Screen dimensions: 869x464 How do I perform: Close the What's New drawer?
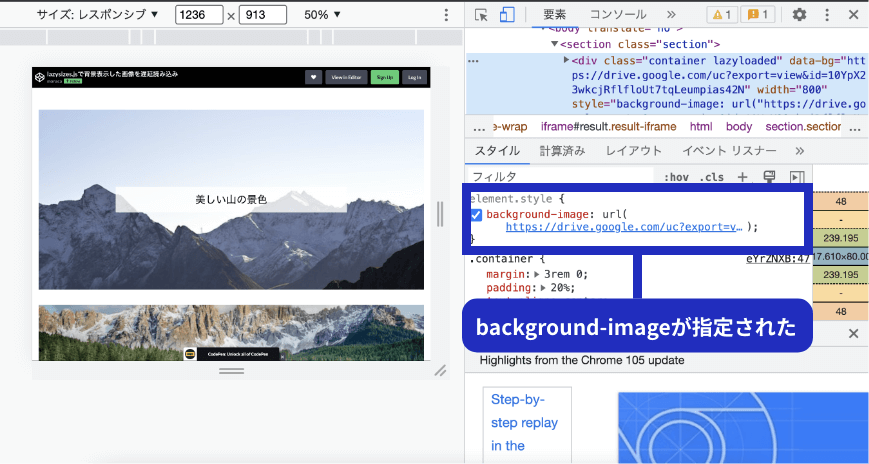(x=853, y=333)
